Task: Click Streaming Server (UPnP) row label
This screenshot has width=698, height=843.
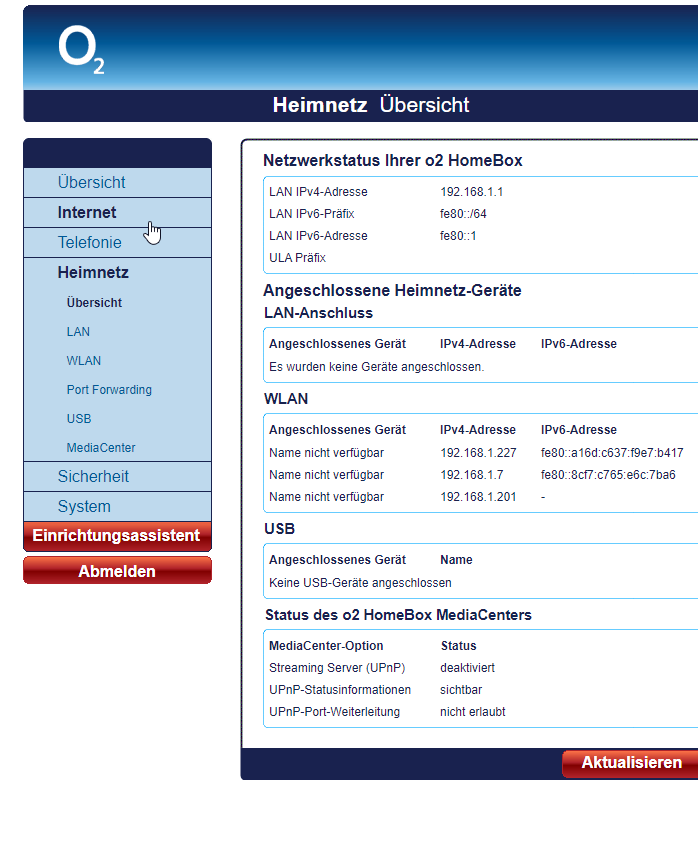Action: point(337,668)
